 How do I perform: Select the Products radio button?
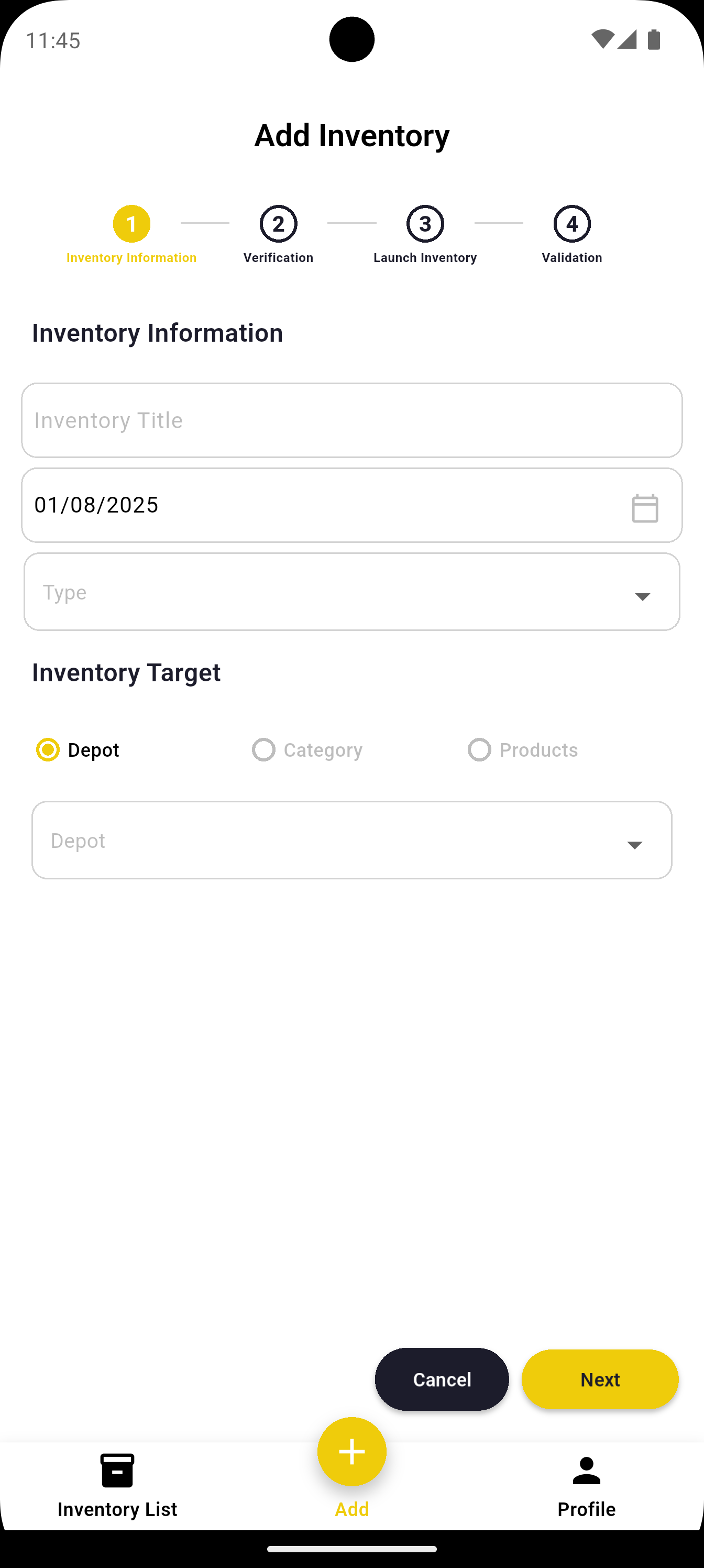(x=479, y=750)
